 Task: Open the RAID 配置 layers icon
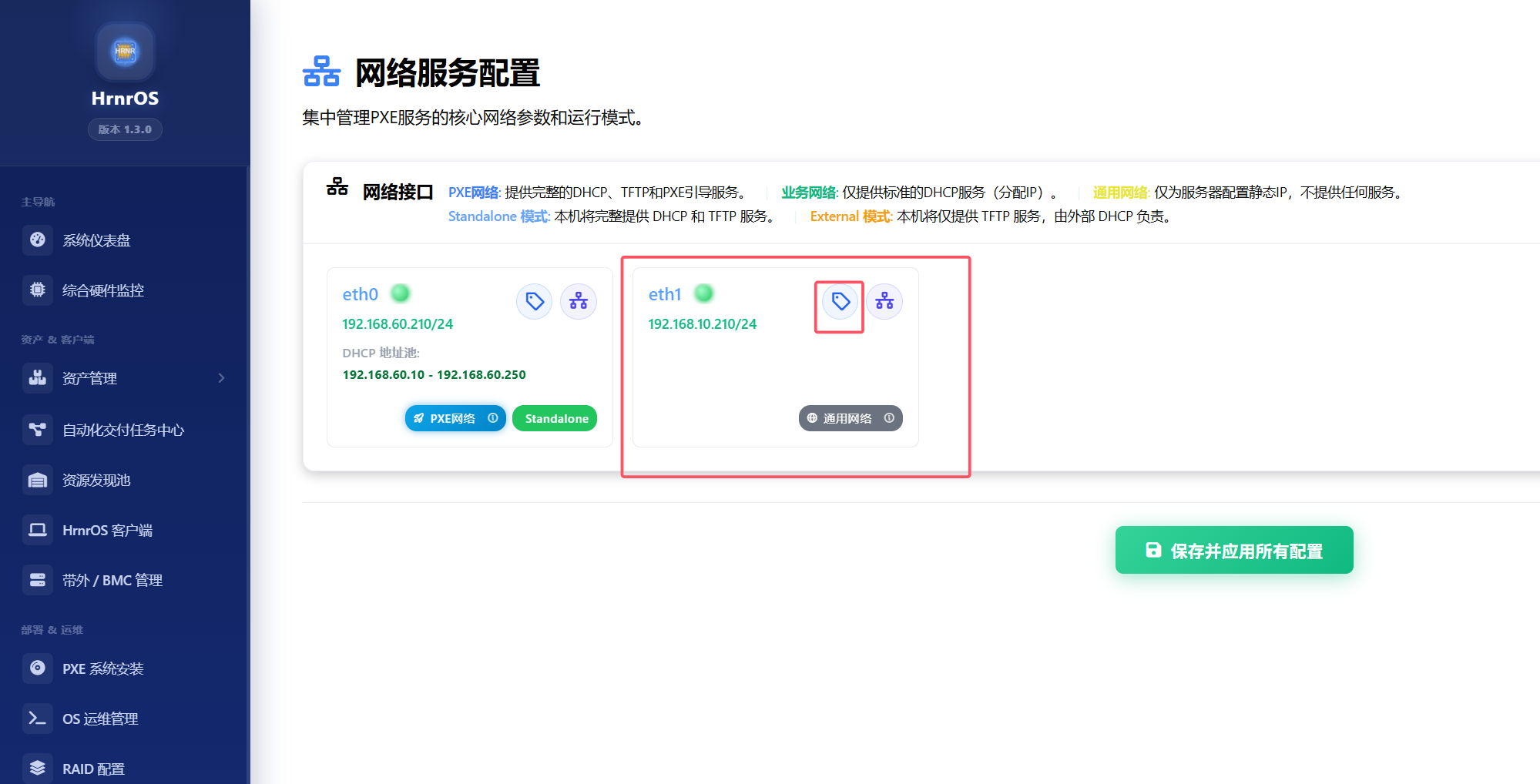click(x=38, y=767)
